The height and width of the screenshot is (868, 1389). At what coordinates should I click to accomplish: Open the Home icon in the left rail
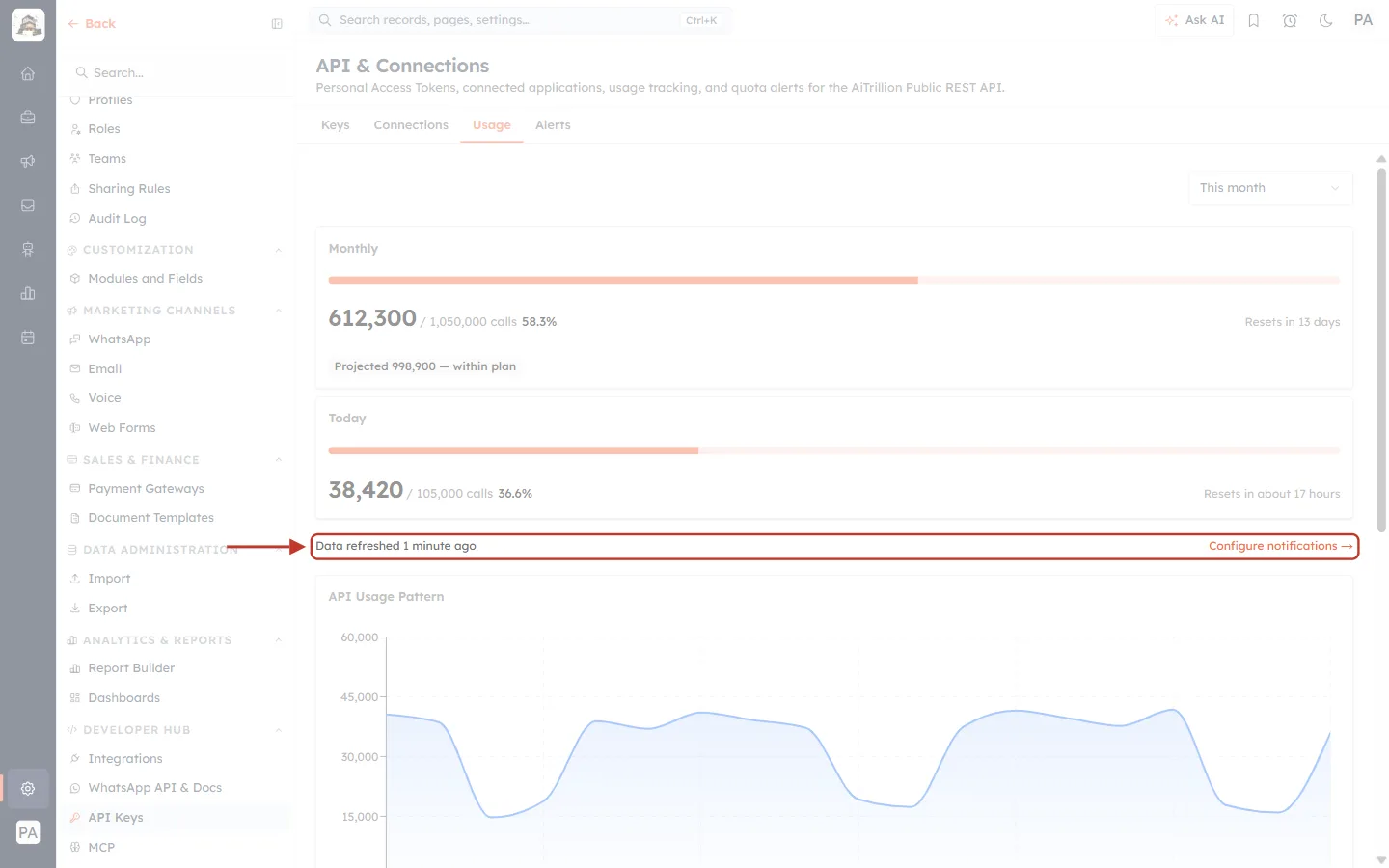click(x=28, y=73)
